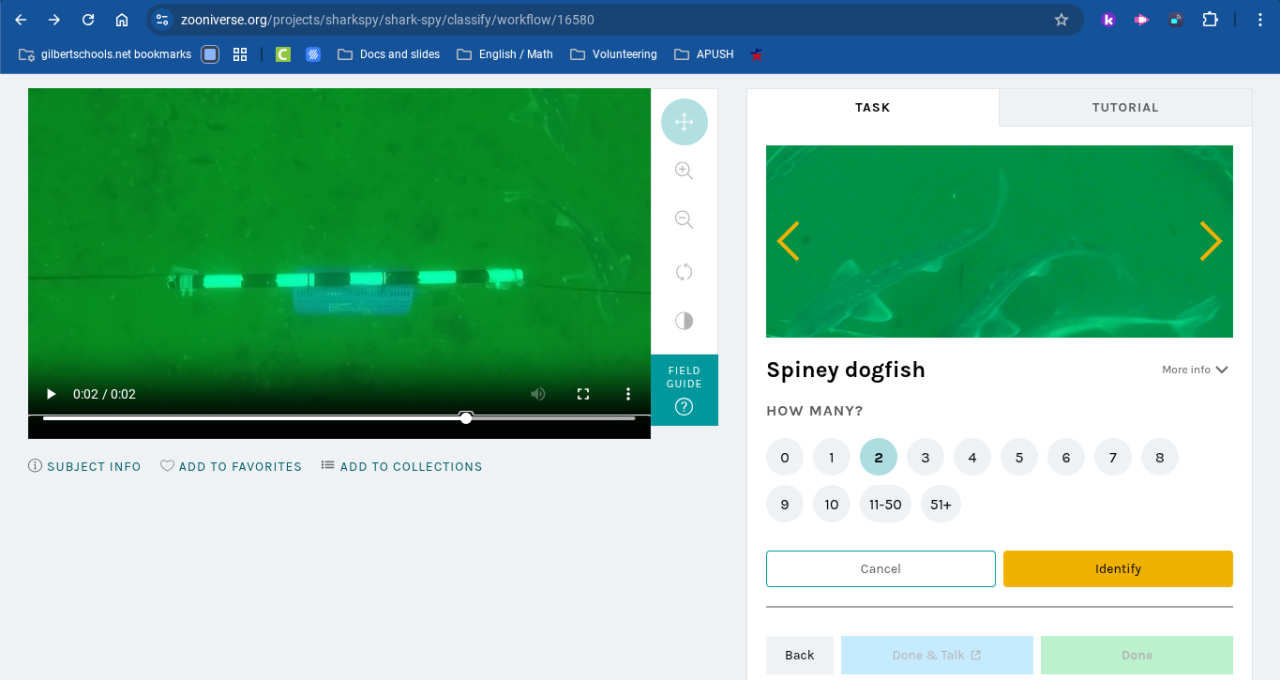Click Done & Talk
Screen dimensions: 1280x680
(x=937, y=655)
